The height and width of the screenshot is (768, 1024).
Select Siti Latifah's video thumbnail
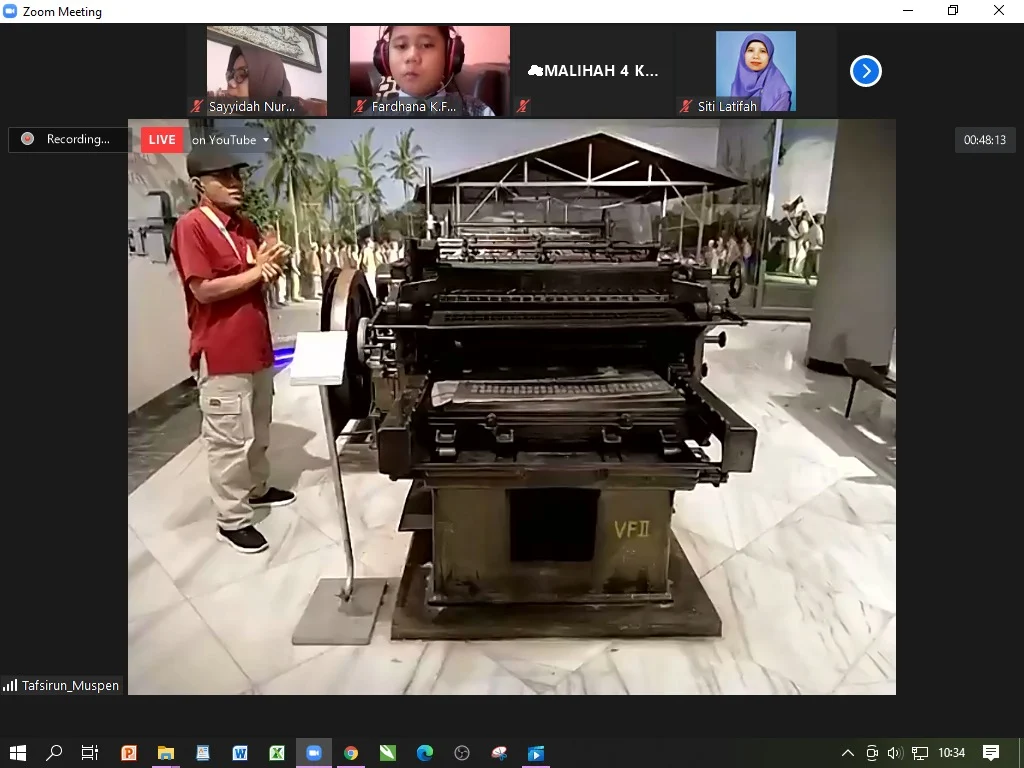[x=755, y=71]
